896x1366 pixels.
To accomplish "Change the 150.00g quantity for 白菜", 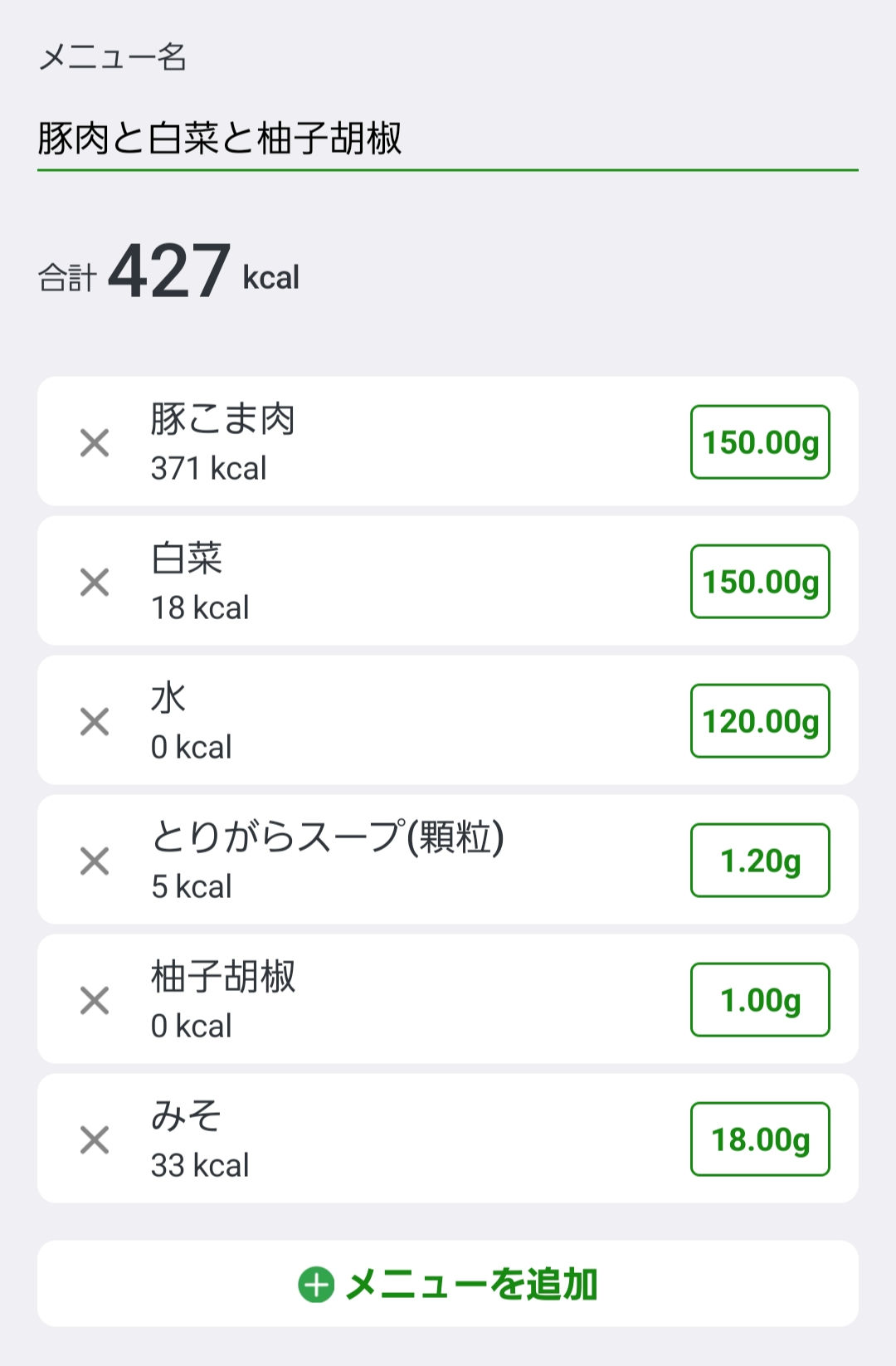I will (760, 582).
